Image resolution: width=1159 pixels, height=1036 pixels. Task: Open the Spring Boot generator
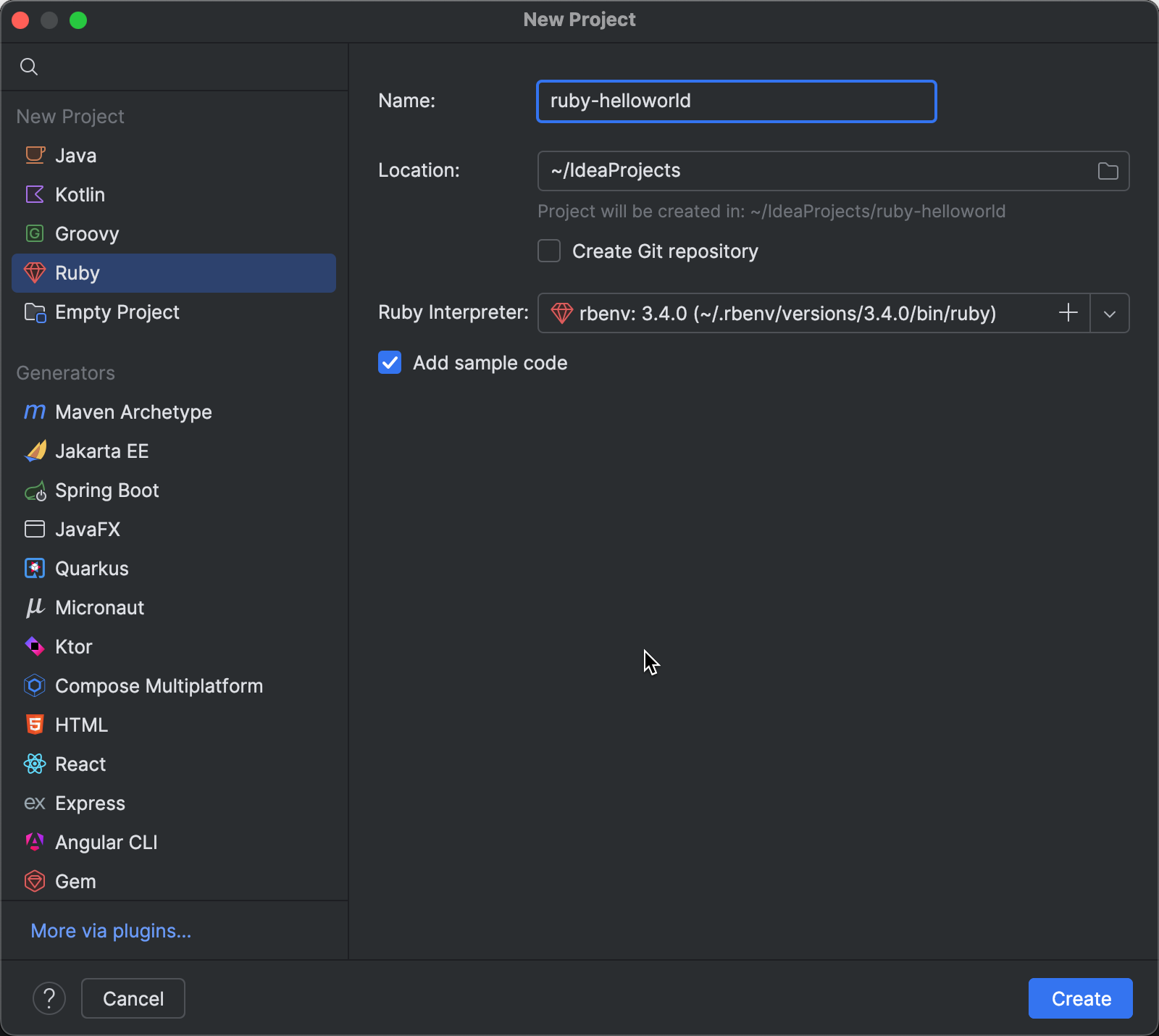click(x=106, y=490)
